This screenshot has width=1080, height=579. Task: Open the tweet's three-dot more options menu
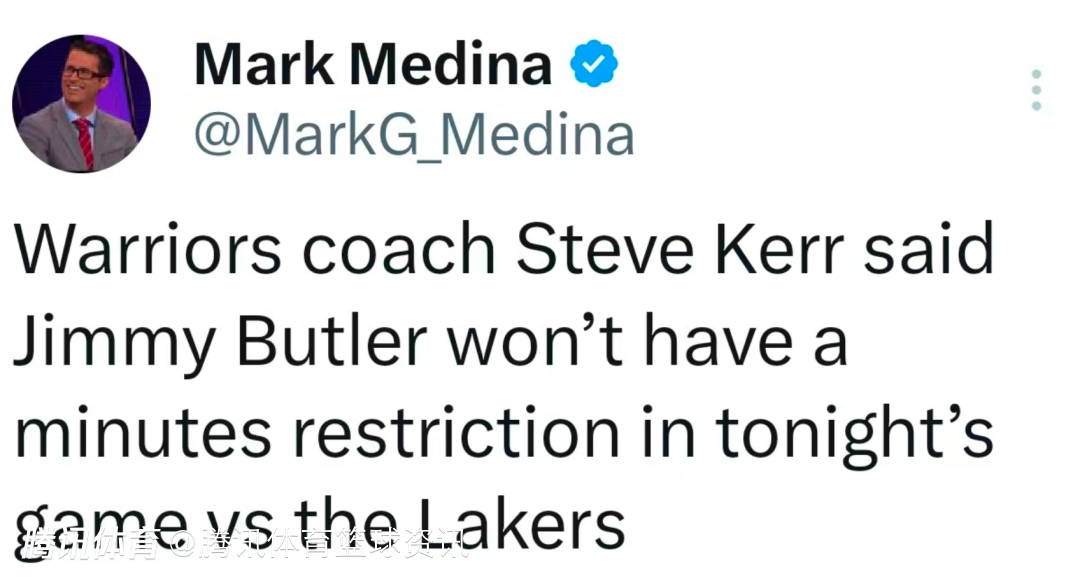pos(1036,90)
